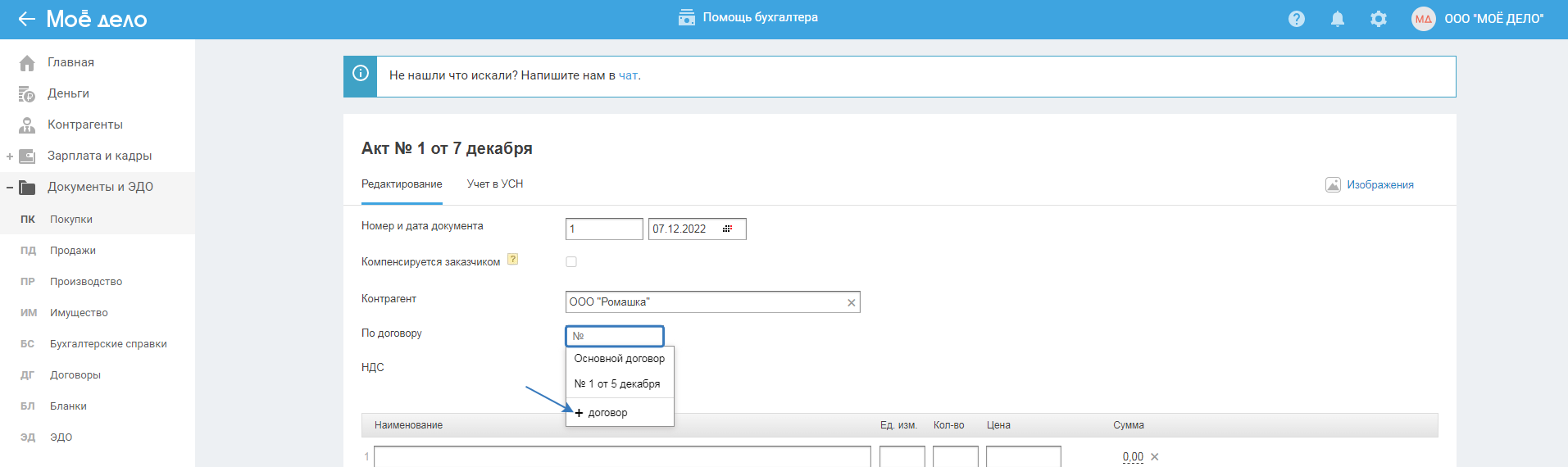Click the document number input field
This screenshot has height=467, width=1568.
(603, 229)
